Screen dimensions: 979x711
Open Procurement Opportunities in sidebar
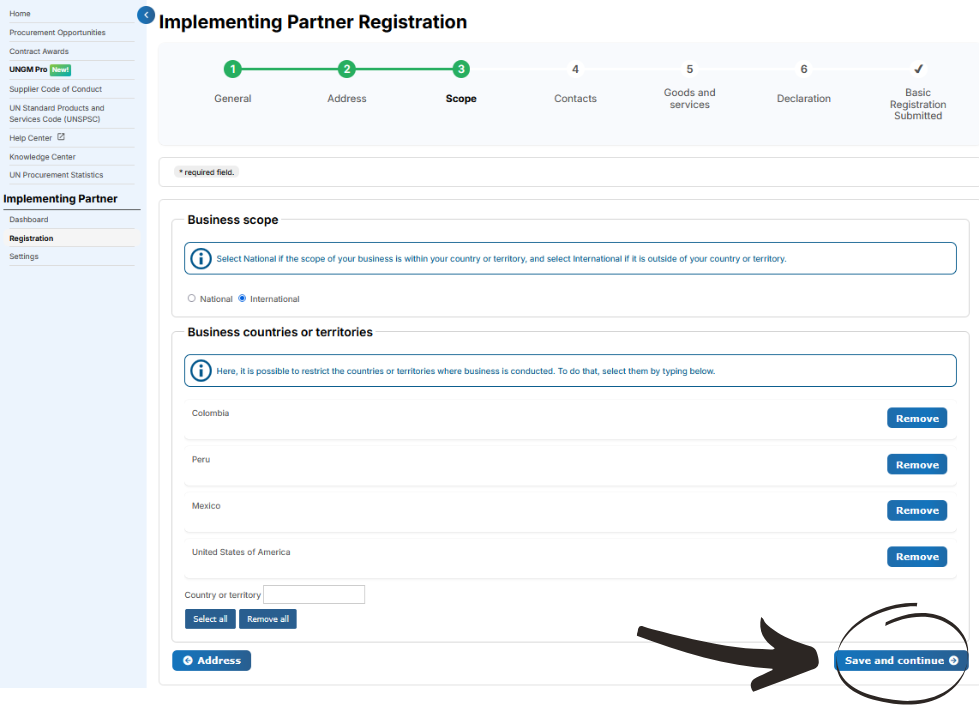pos(57,32)
